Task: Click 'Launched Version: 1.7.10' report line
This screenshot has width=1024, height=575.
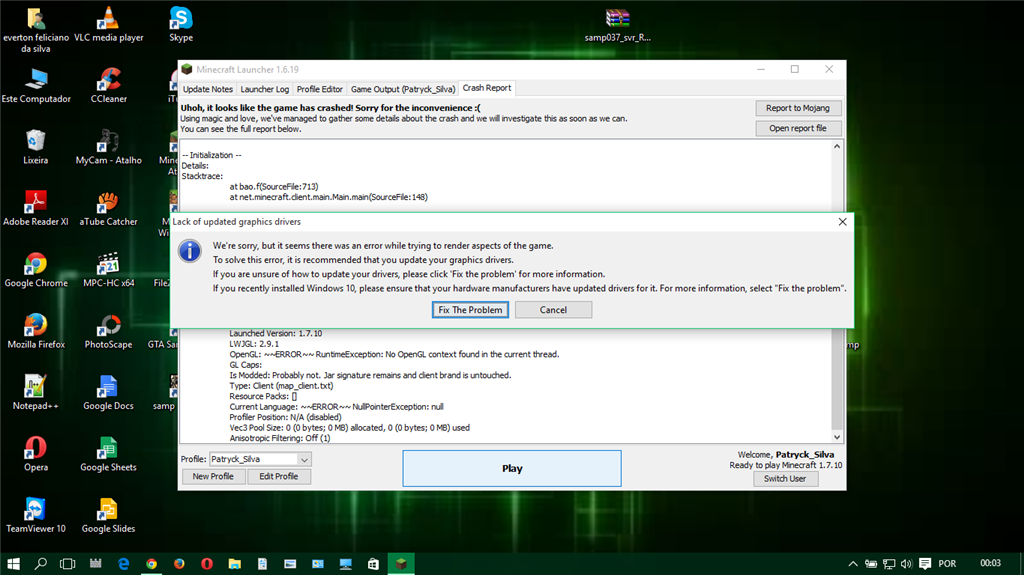Action: pos(276,333)
